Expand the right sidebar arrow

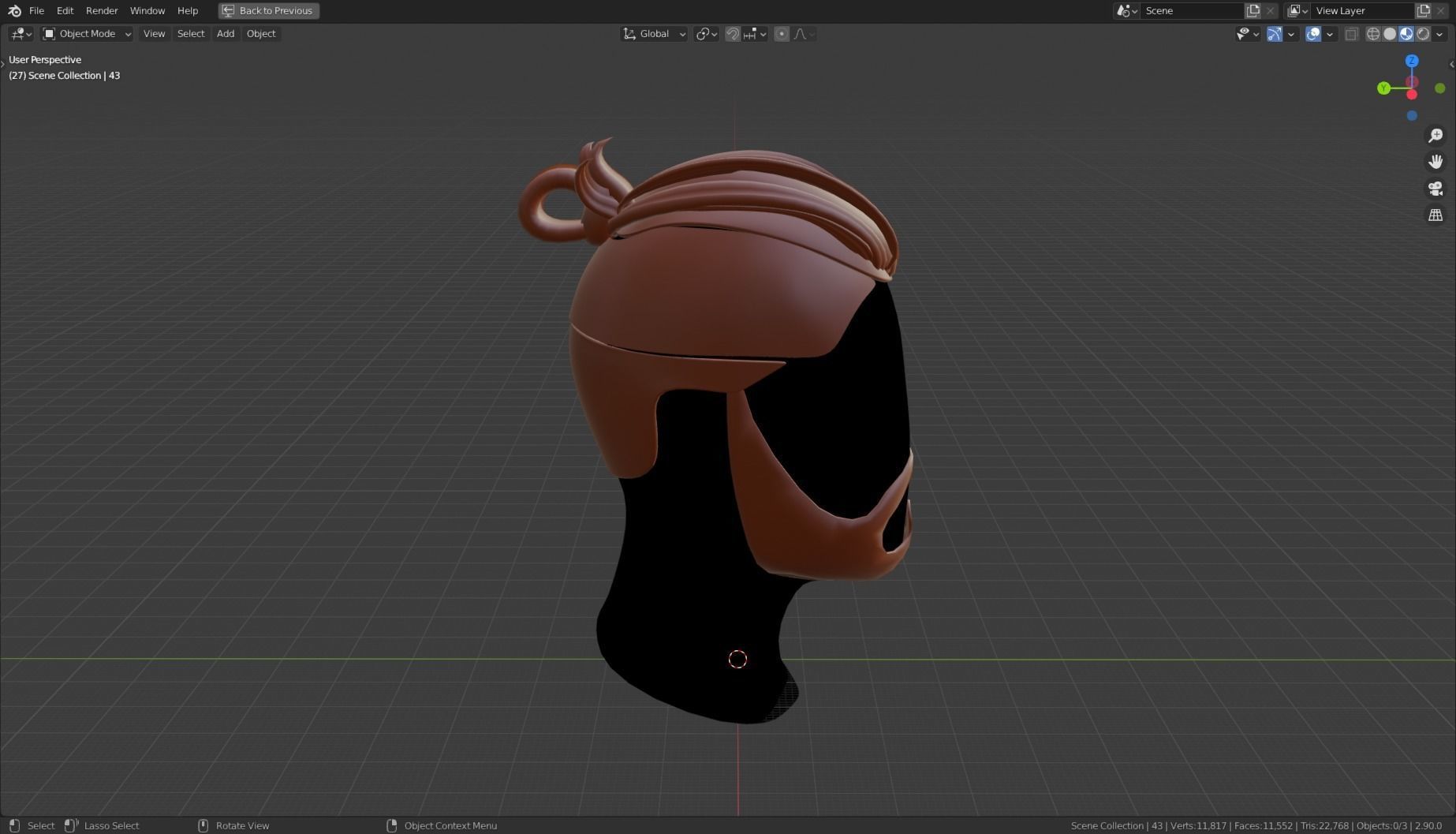pyautogui.click(x=1452, y=64)
